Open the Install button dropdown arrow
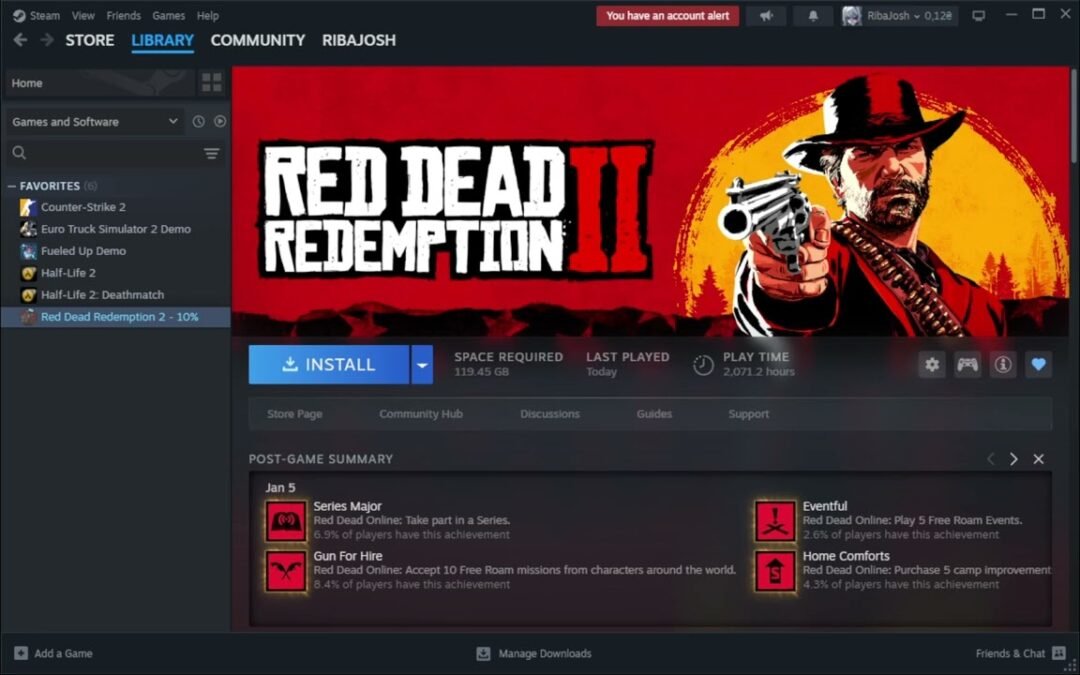Image resolution: width=1080 pixels, height=675 pixels. pyautogui.click(x=422, y=364)
